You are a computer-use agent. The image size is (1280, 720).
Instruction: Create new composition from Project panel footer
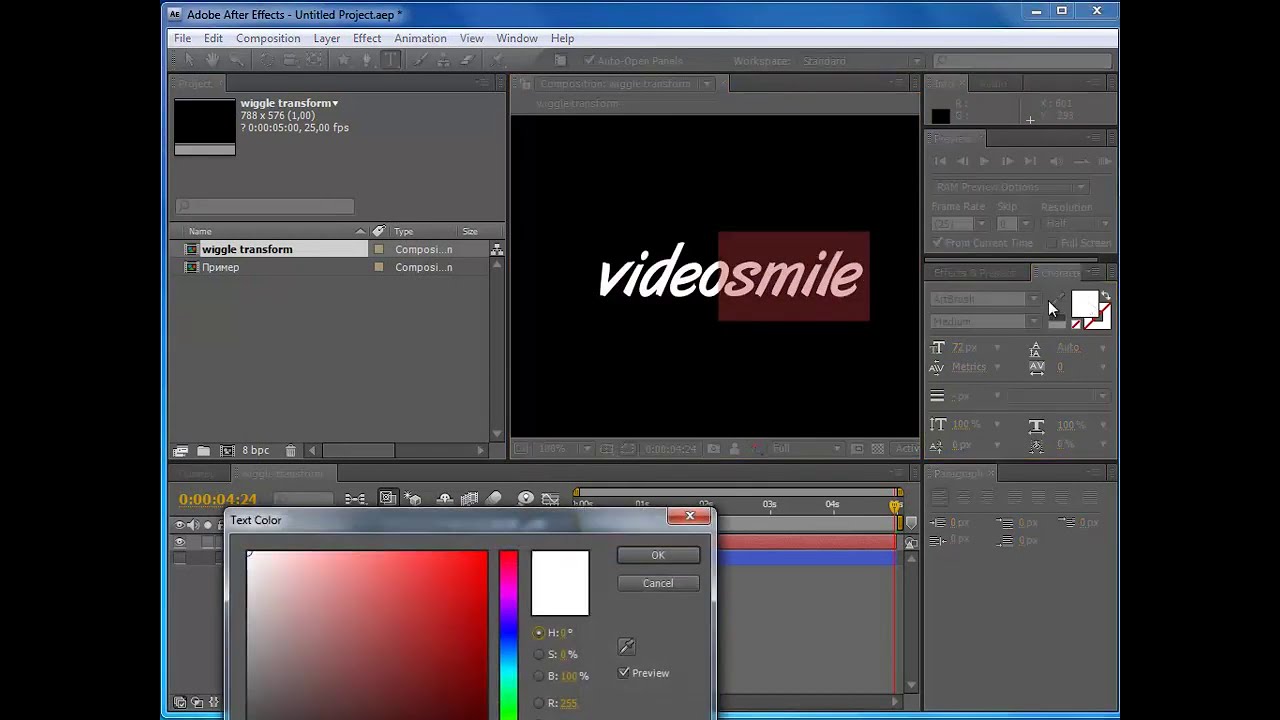click(x=227, y=451)
